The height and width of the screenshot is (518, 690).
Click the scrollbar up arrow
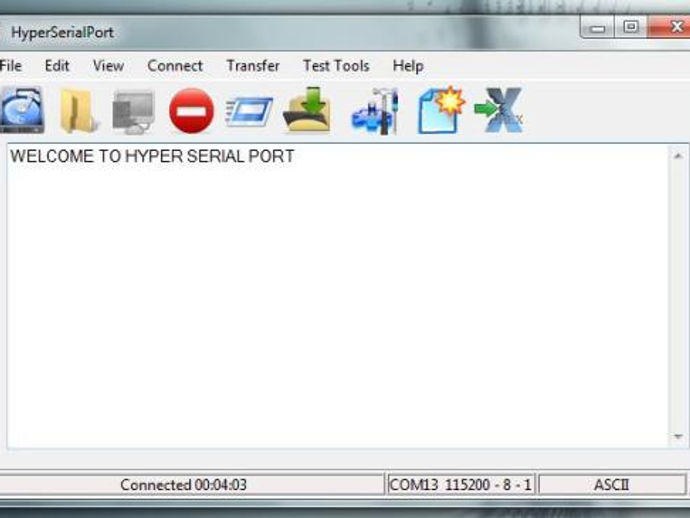(678, 156)
